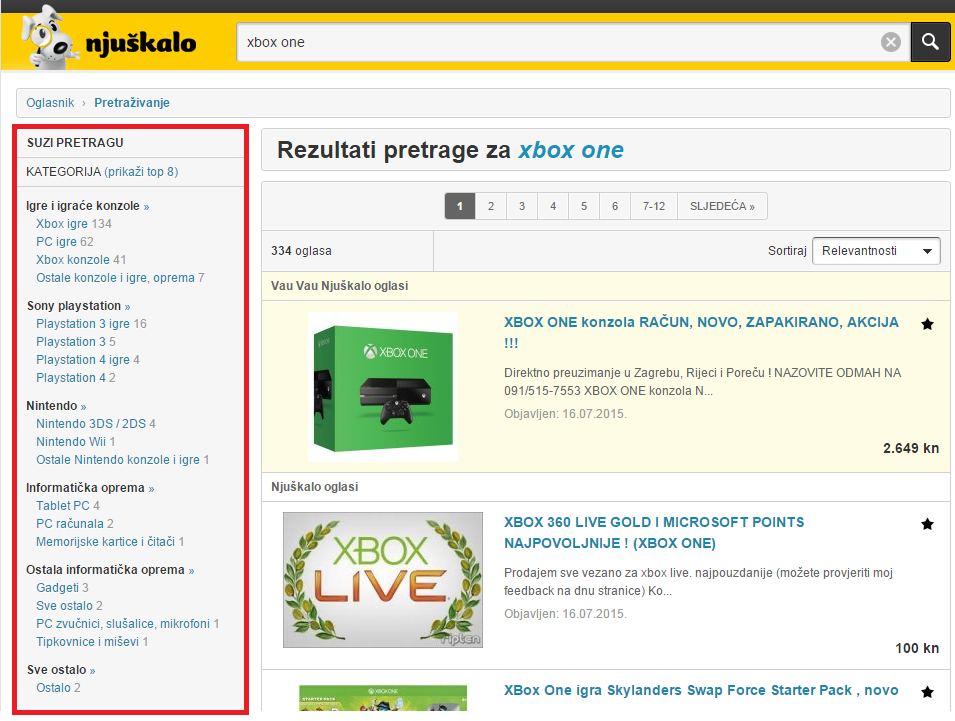Image resolution: width=955 pixels, height=721 pixels.
Task: Open the green Xbox One box thumbnail
Action: [x=383, y=386]
